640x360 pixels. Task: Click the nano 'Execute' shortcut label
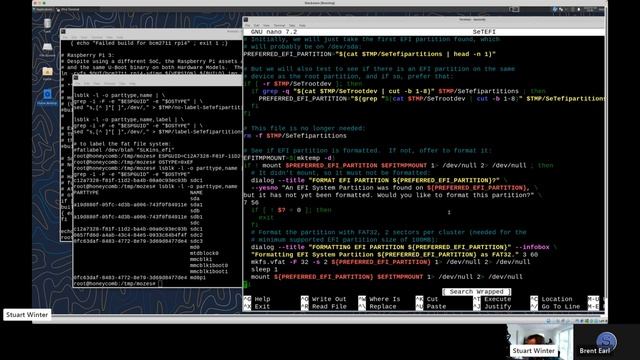pos(498,299)
